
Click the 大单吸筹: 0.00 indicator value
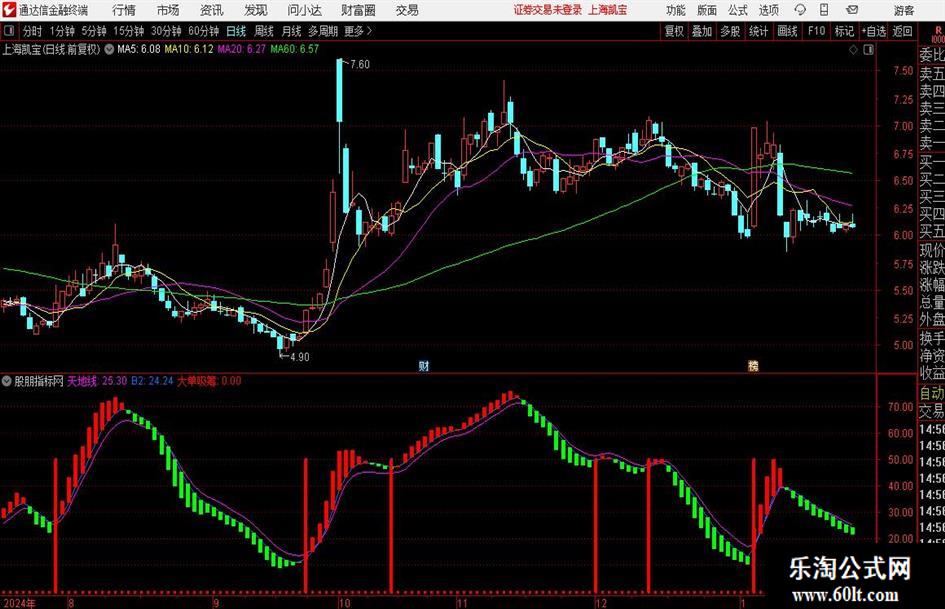(x=209, y=380)
